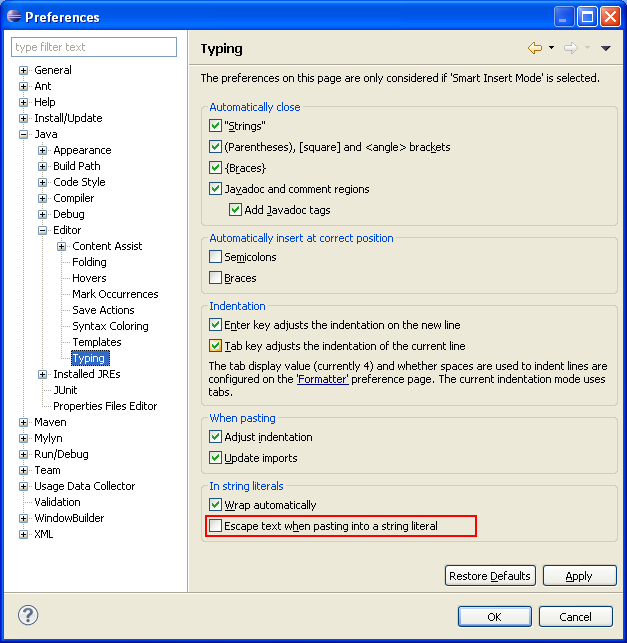Open the forward history dropdown arrow
Screen dimensions: 627x643
(x=587, y=48)
